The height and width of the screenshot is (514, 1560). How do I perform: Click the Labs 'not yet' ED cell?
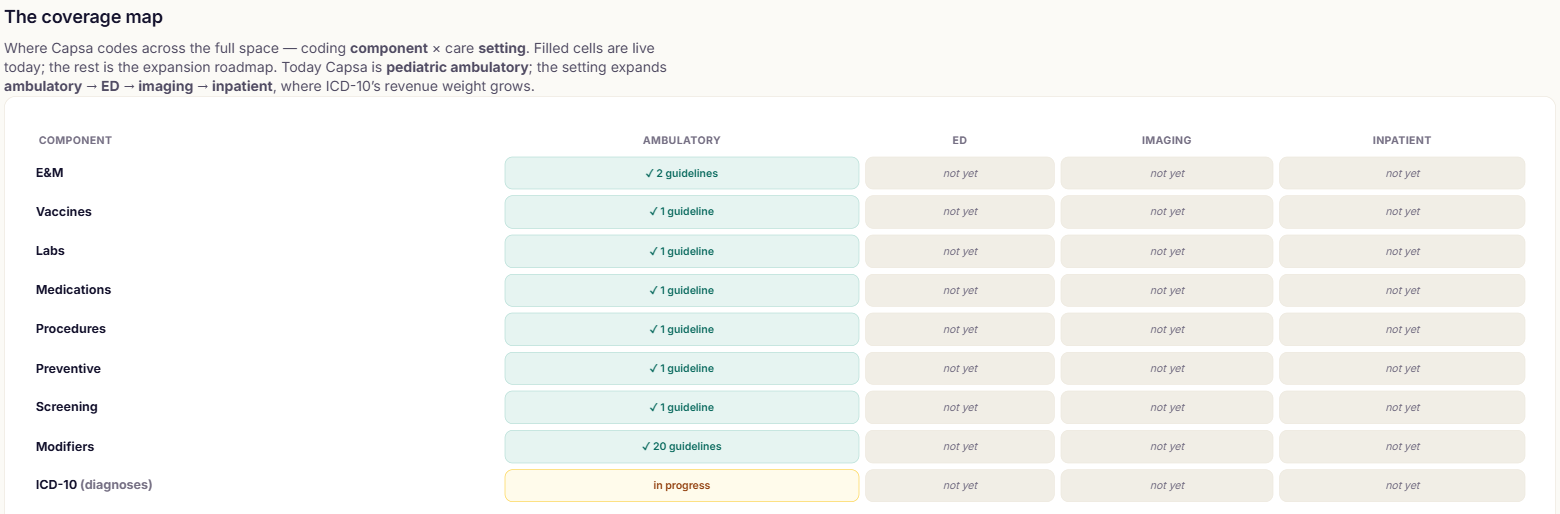click(960, 251)
